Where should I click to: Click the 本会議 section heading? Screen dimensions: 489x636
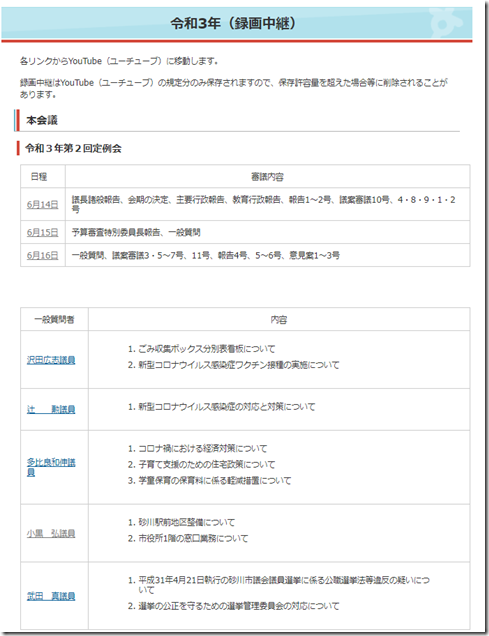click(x=42, y=120)
